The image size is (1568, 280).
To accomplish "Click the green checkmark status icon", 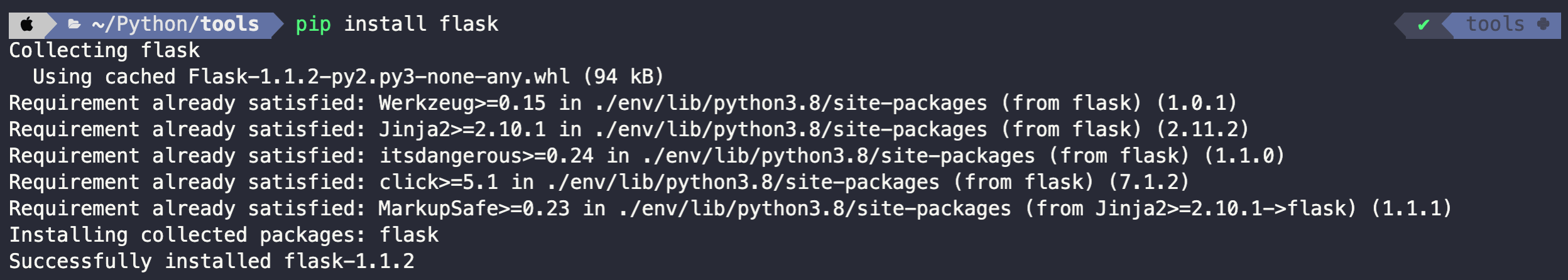I will click(1424, 25).
